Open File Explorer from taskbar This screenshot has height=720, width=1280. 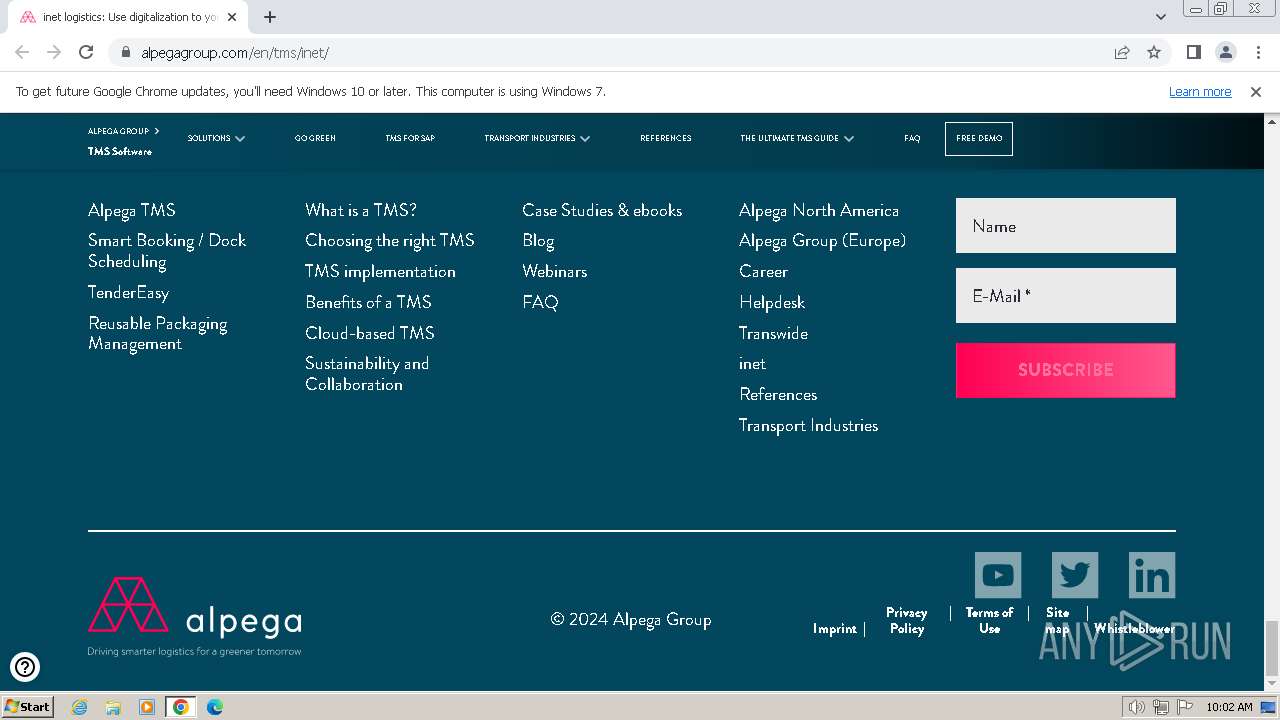[113, 707]
